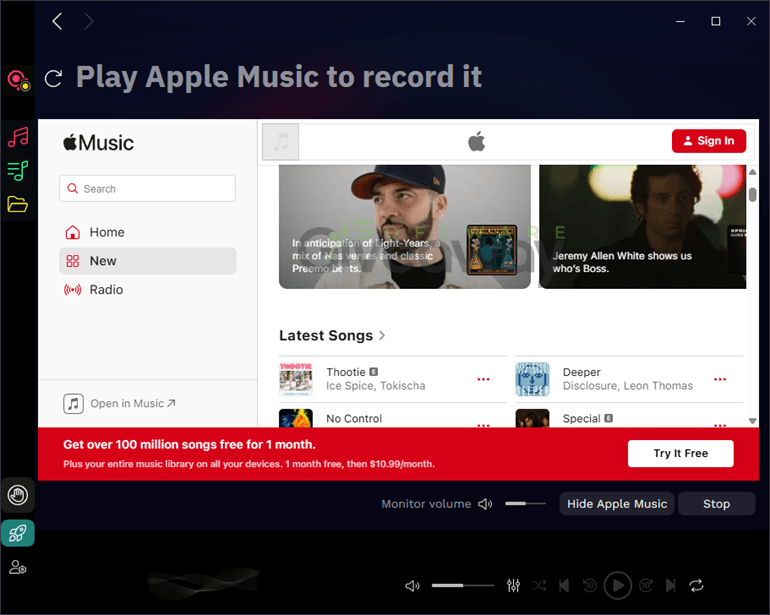This screenshot has height=615, width=770.
Task: Toggle repeat playback
Action: coord(696,586)
